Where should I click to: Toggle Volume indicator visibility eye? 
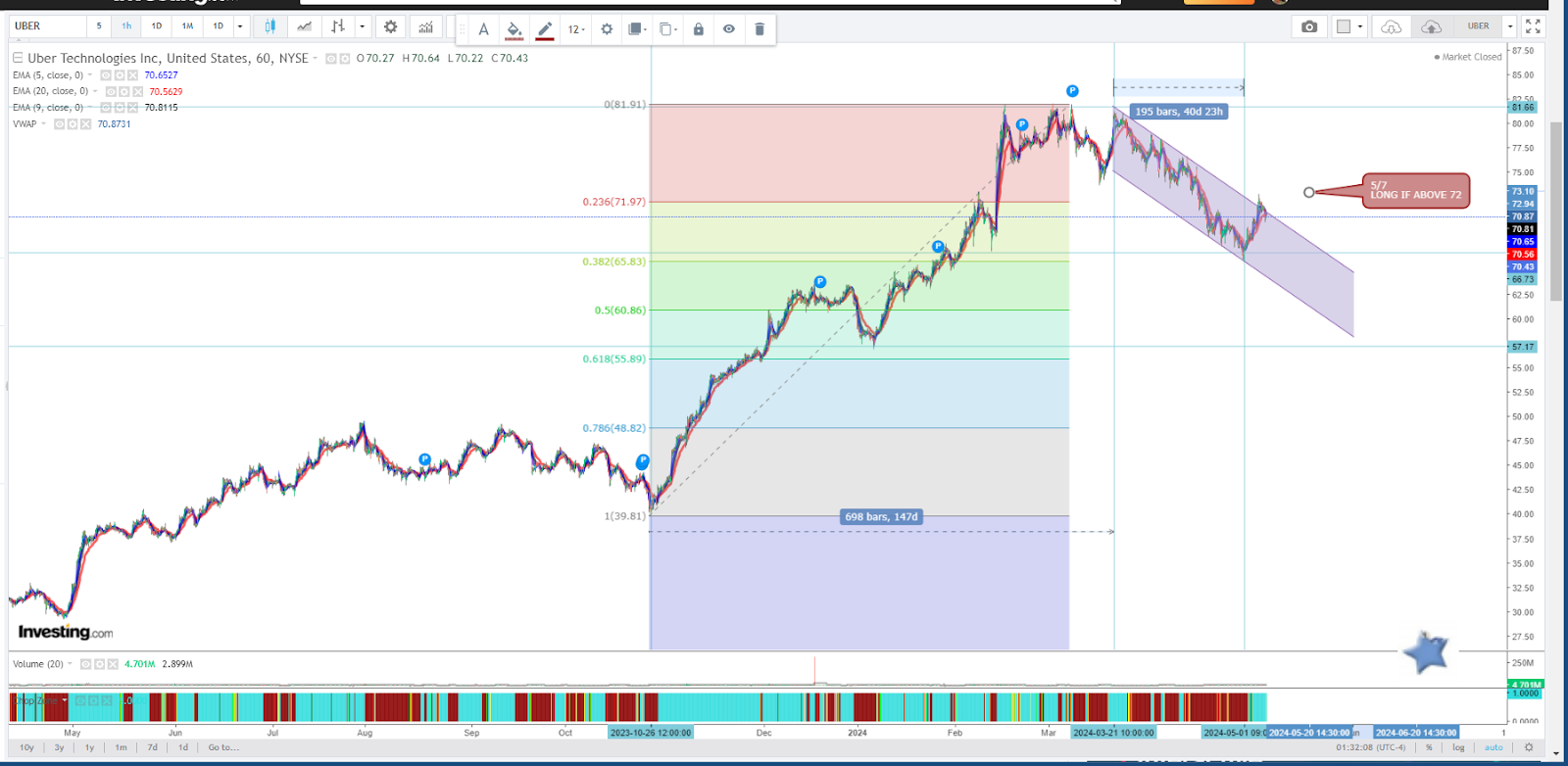point(85,664)
